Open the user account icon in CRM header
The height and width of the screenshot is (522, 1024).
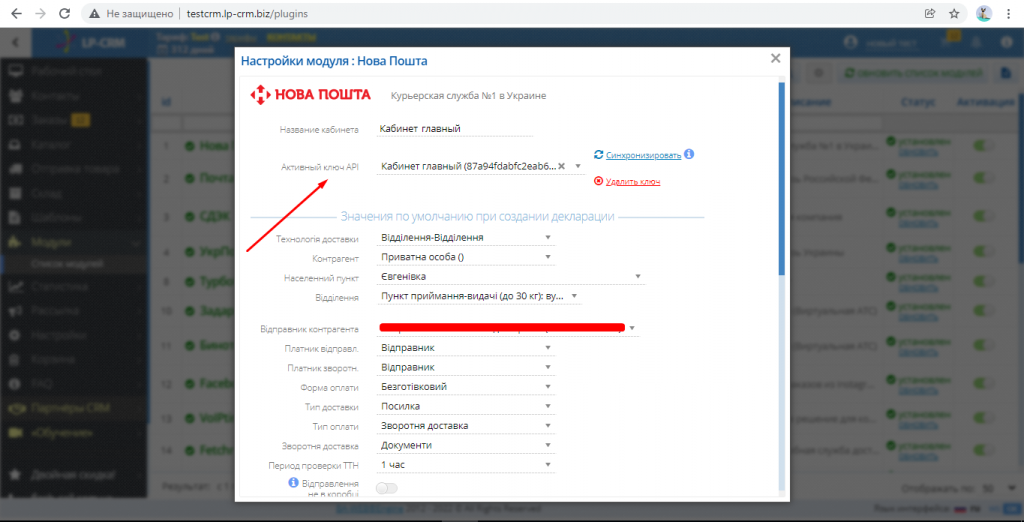[x=850, y=42]
